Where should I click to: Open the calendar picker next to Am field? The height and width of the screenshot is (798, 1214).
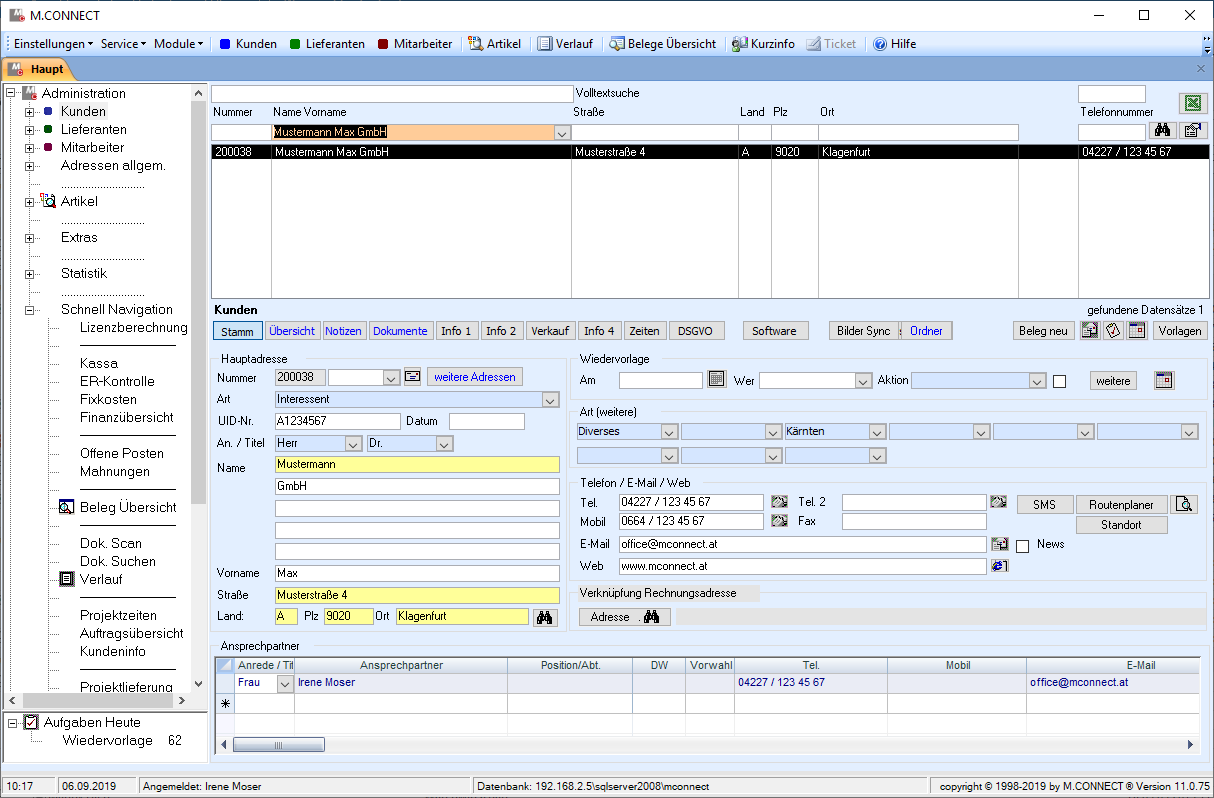[716, 380]
